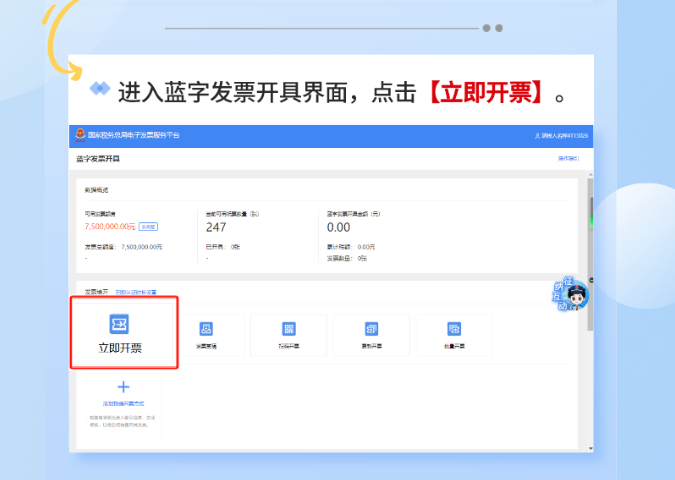675x480 pixels.
Task: Click the page heading 蓝字发票开具
Action: click(x=98, y=159)
